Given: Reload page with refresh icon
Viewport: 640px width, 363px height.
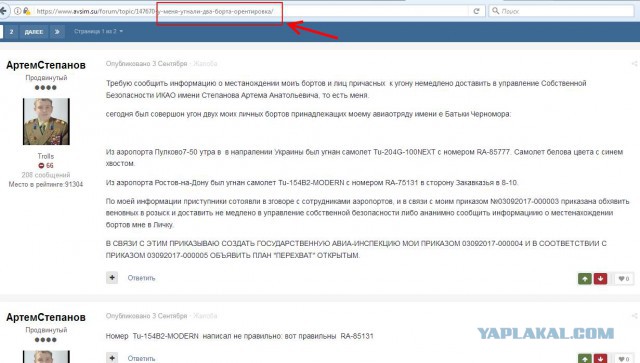Looking at the screenshot, I should [x=476, y=11].
